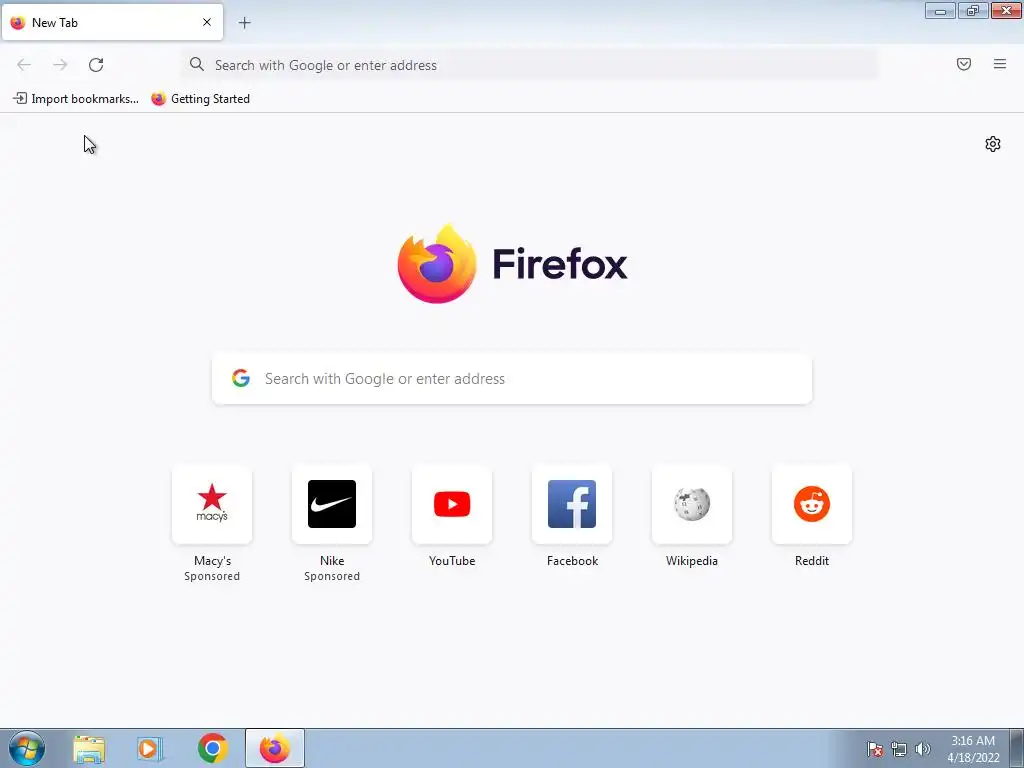This screenshot has width=1024, height=768.
Task: Open the YouTube shortcut tile
Action: (452, 504)
